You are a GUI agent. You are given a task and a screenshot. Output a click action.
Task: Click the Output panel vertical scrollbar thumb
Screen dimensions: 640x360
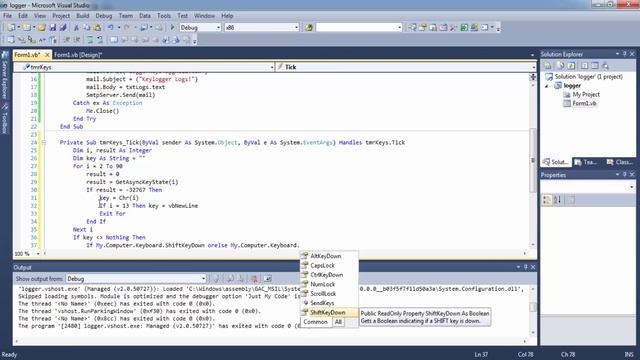(533, 307)
